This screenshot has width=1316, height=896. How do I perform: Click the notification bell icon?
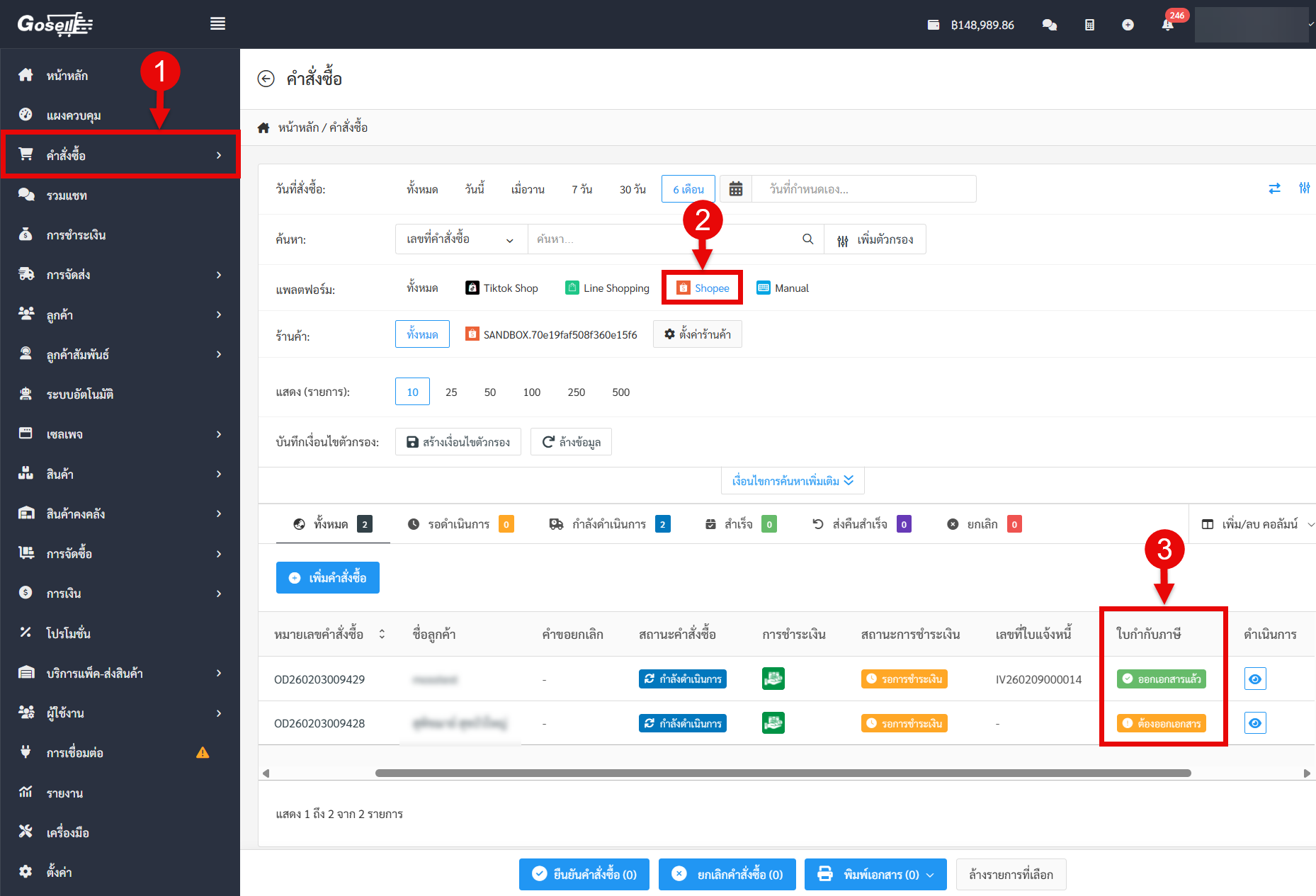[1167, 25]
